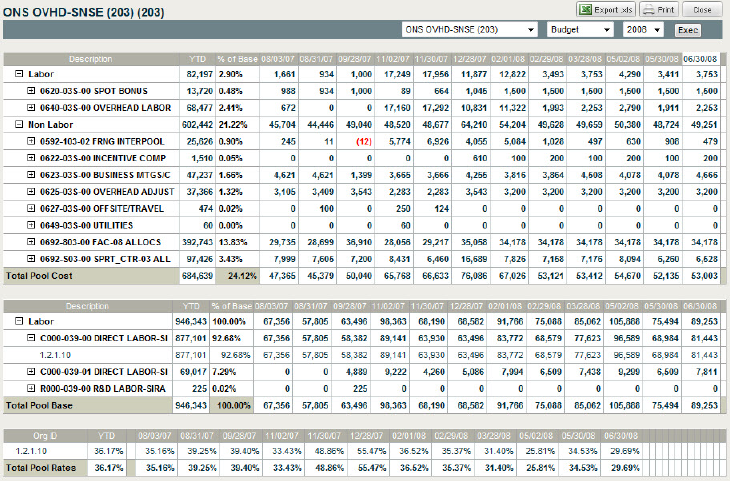Click the YTD column header in cost table

click(197, 59)
